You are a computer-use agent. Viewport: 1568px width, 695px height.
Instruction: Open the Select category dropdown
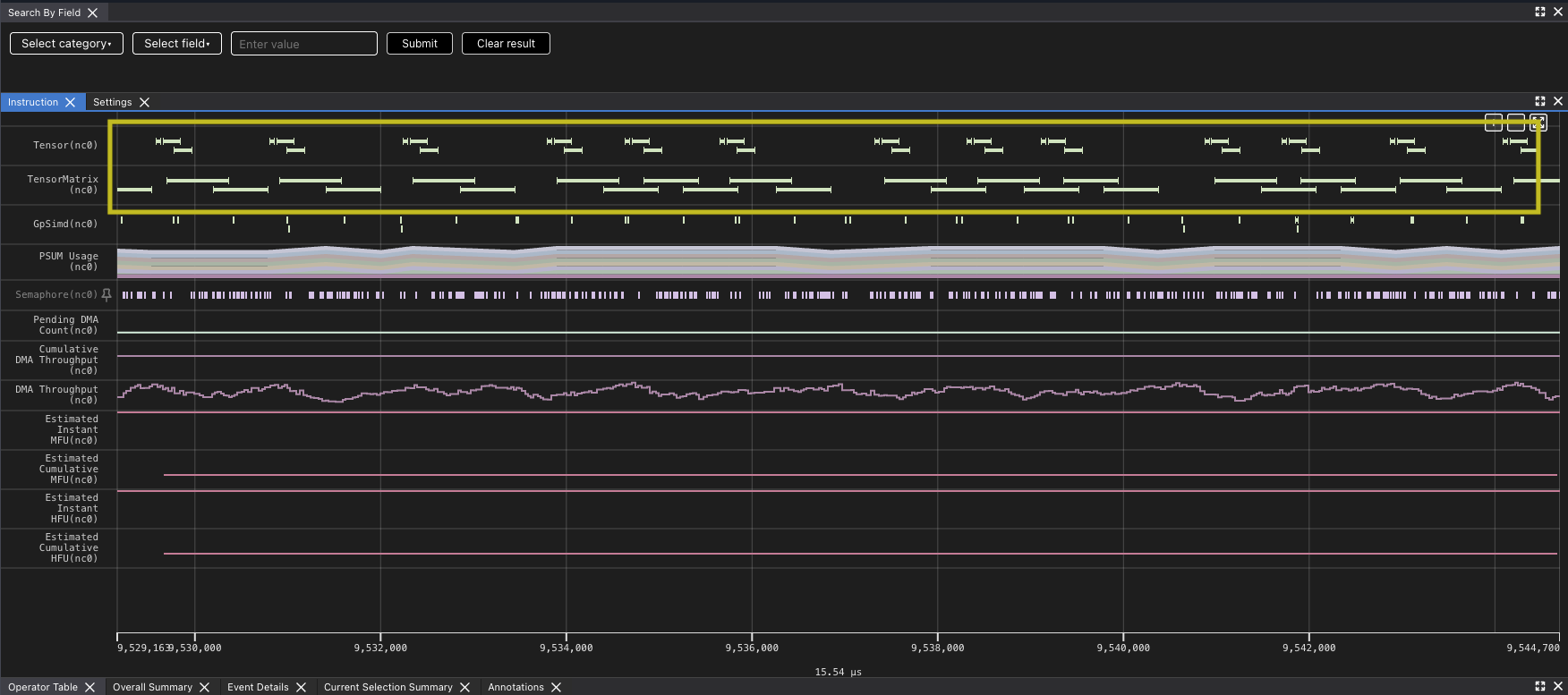pyautogui.click(x=66, y=43)
